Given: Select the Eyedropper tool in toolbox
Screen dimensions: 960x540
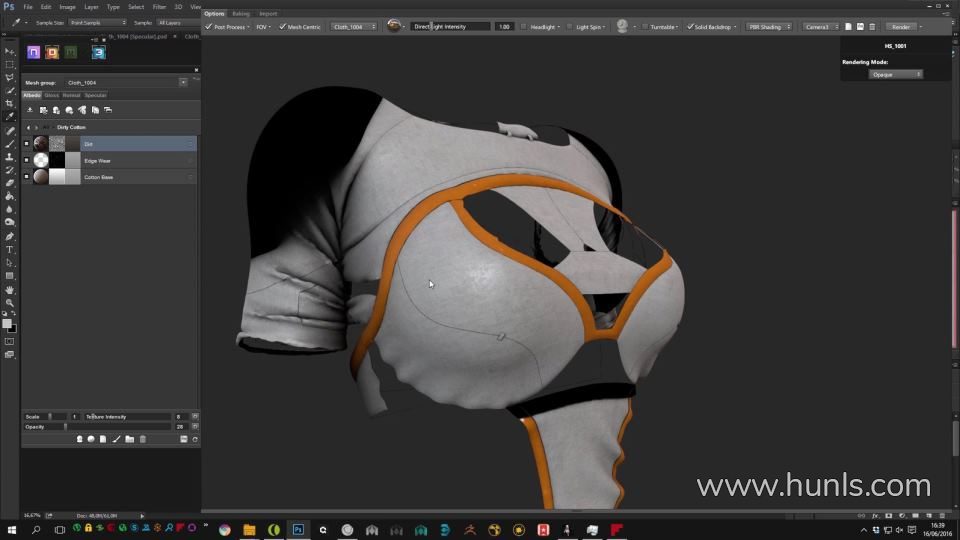Looking at the screenshot, I should pyautogui.click(x=9, y=116).
